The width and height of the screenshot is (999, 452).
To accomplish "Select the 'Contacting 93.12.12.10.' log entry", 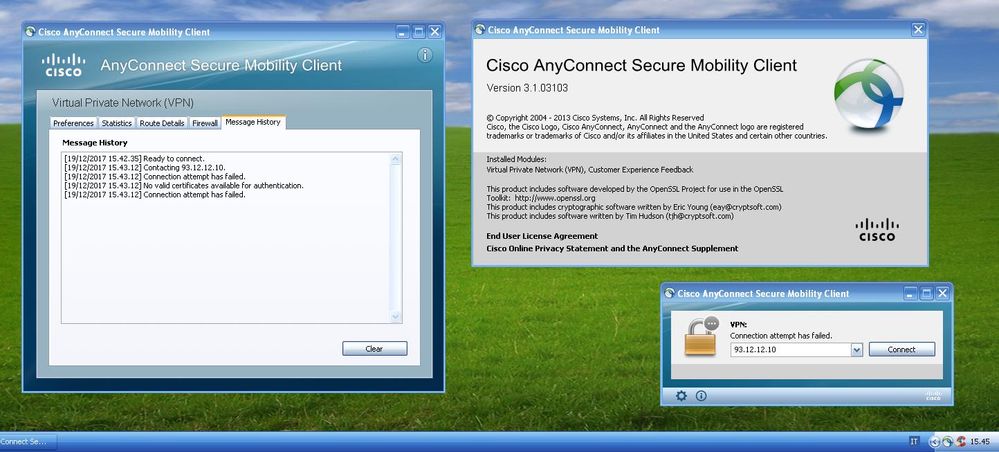I will [145, 167].
